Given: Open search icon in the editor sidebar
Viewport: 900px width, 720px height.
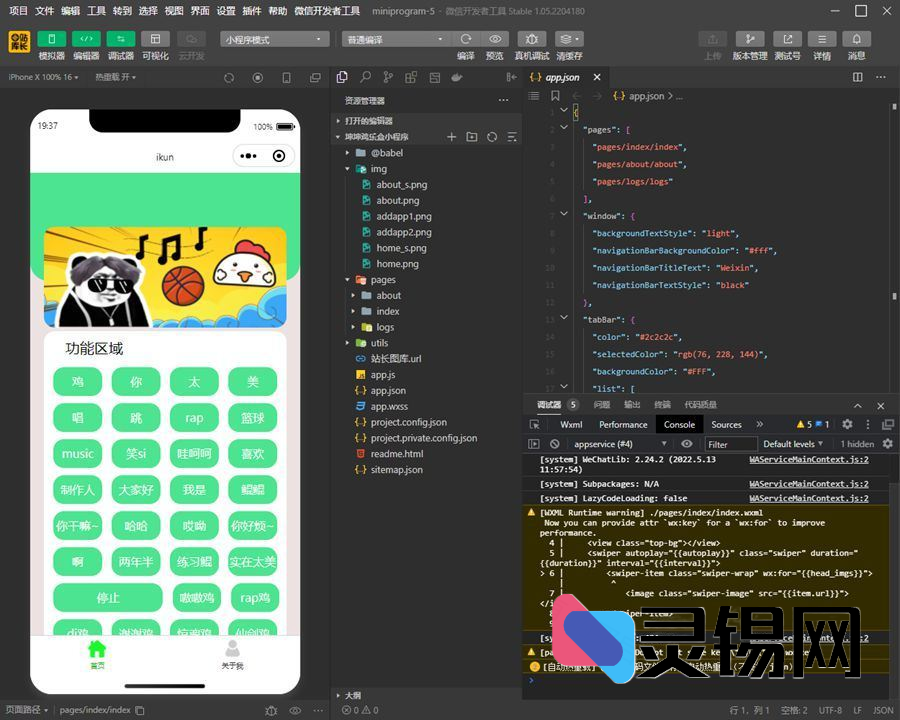Looking at the screenshot, I should pos(365,77).
